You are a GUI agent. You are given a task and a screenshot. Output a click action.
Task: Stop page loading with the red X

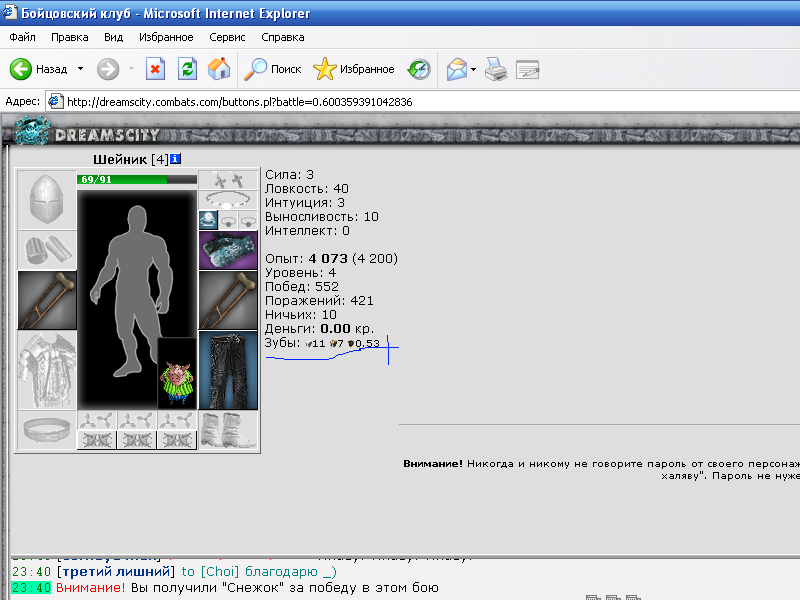click(x=155, y=69)
